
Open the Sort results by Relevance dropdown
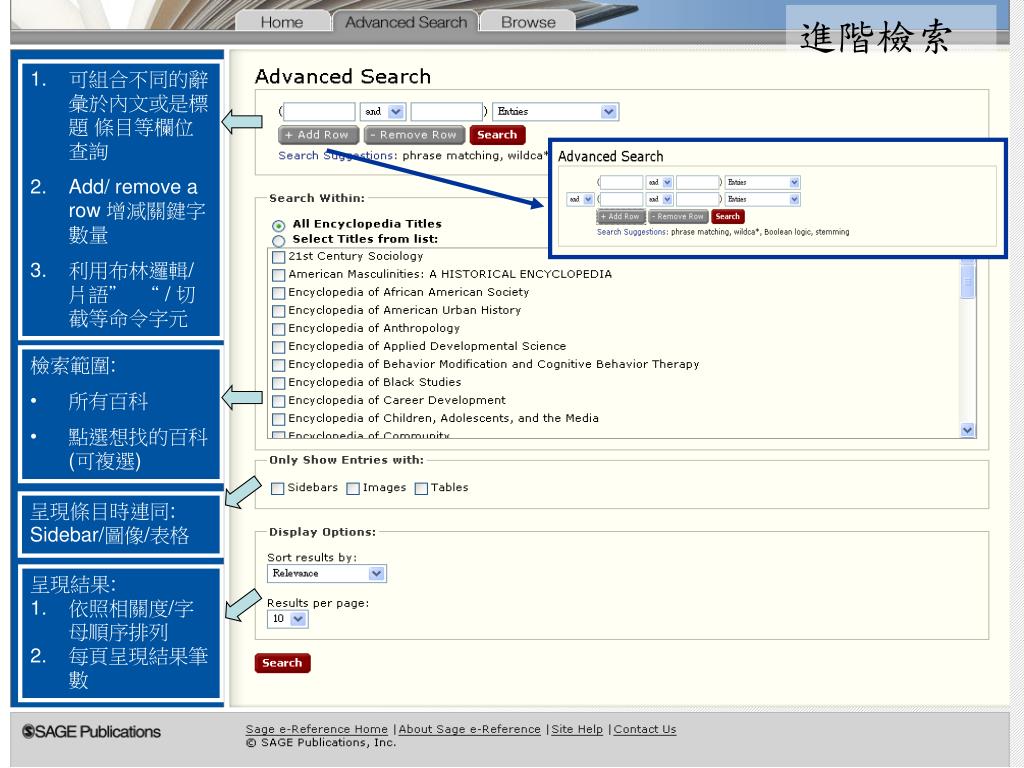point(327,573)
